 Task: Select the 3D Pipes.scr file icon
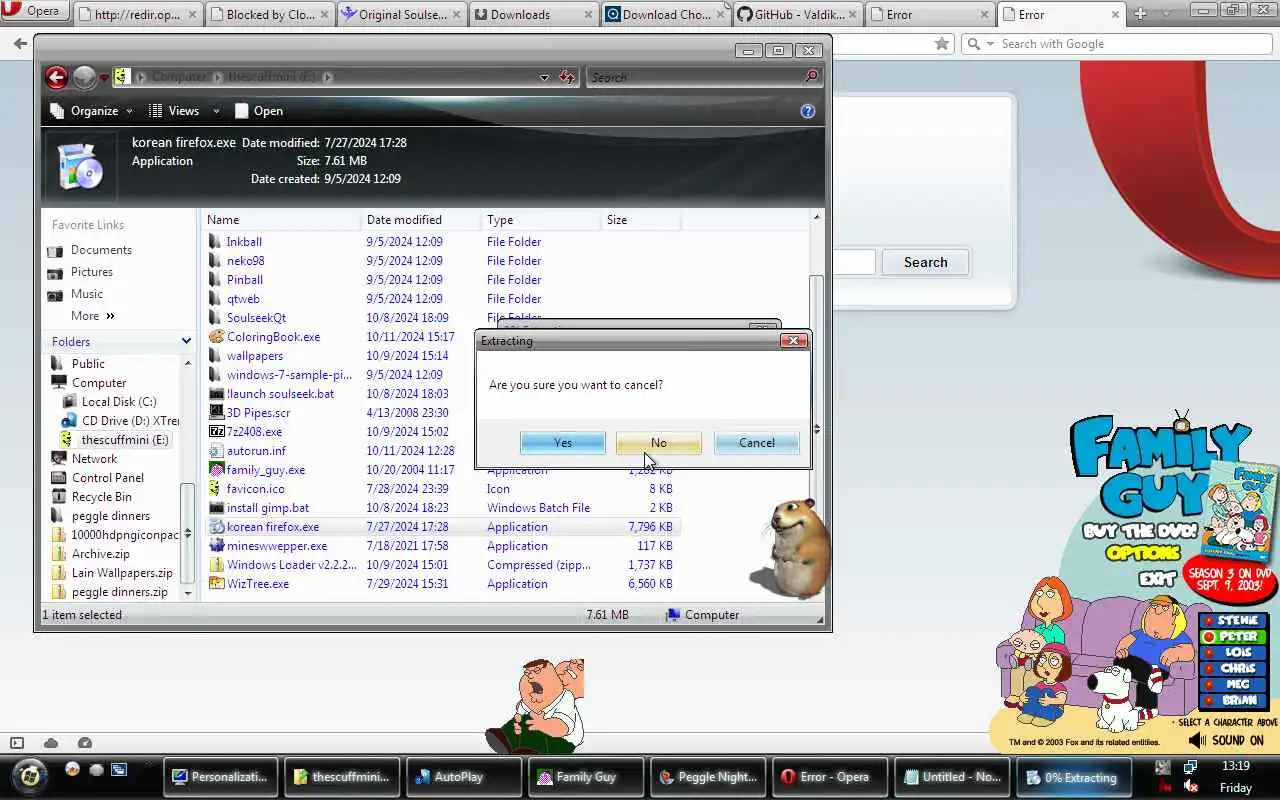tap(216, 413)
